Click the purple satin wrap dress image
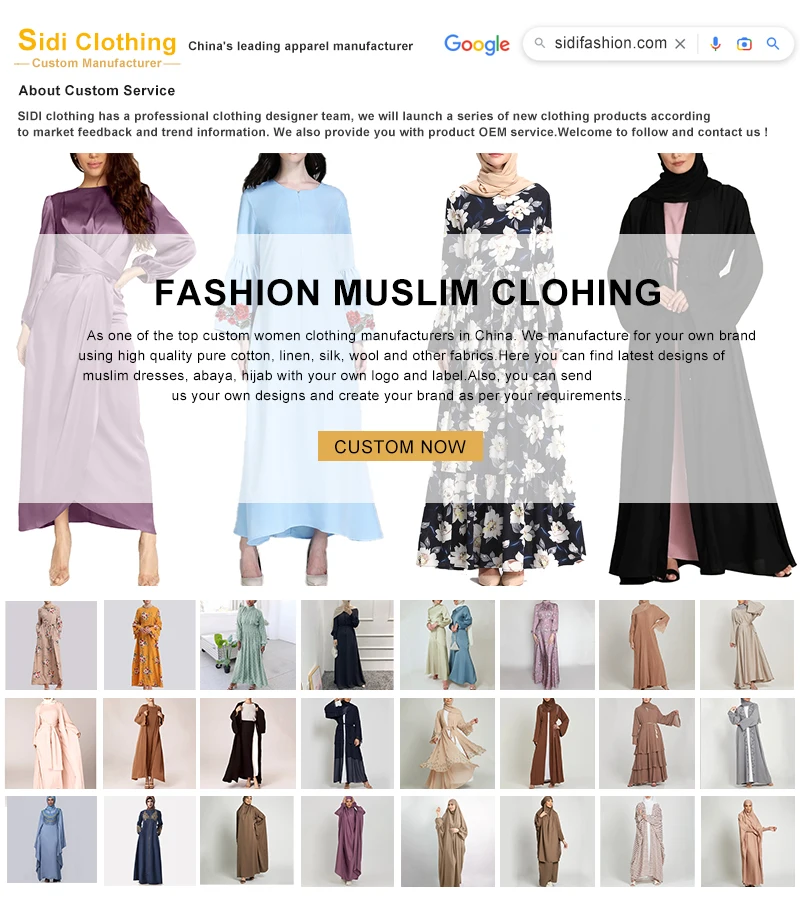 pos(100,369)
